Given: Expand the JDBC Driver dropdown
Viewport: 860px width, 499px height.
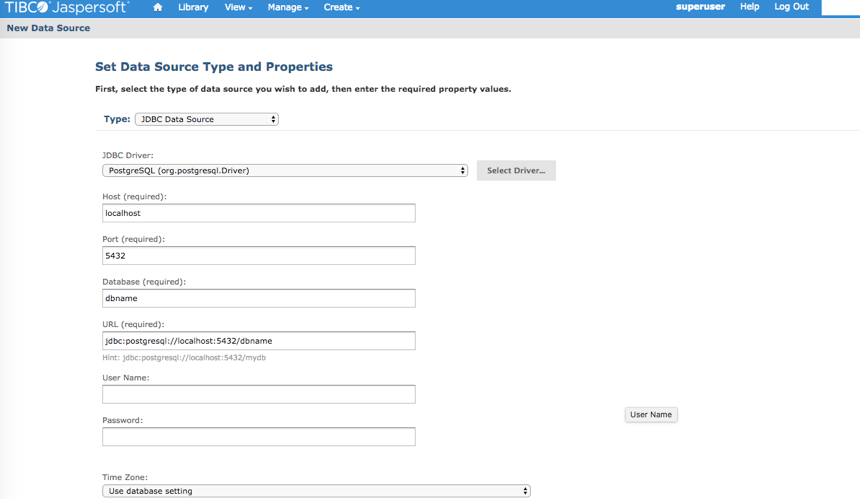Looking at the screenshot, I should point(285,171).
